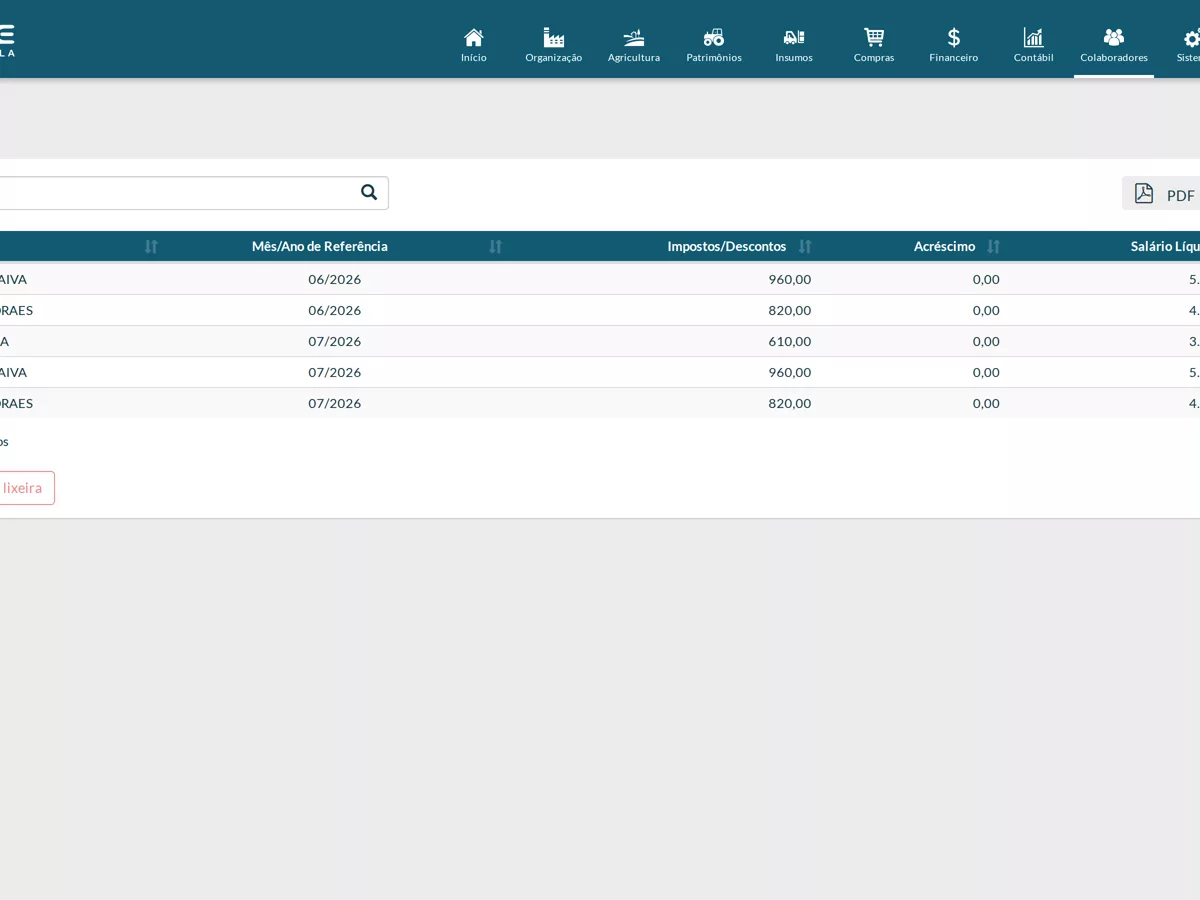Click the magnifier search icon
1200x900 pixels.
pyautogui.click(x=369, y=192)
